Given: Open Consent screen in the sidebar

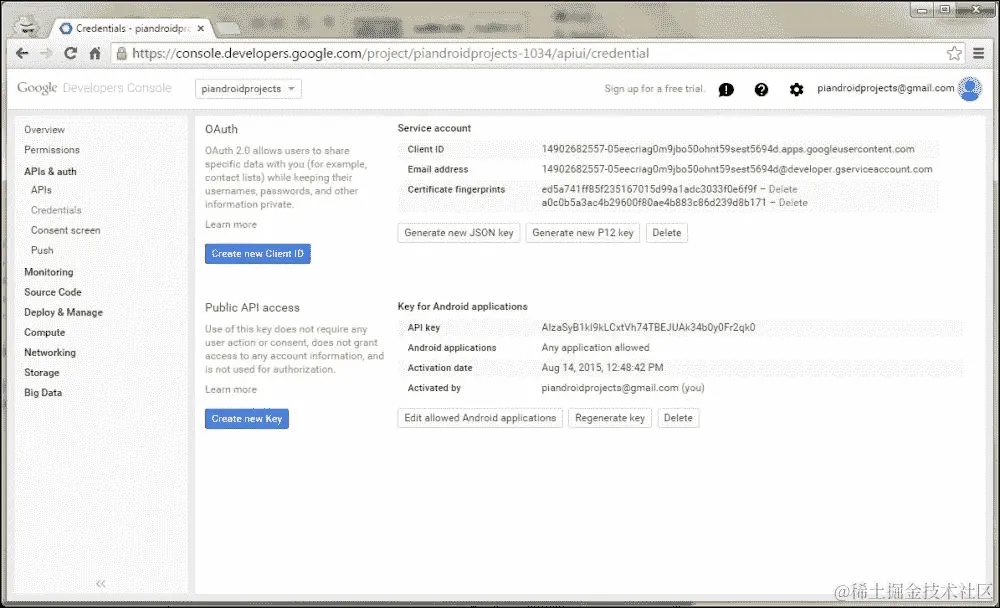Looking at the screenshot, I should pos(66,230).
